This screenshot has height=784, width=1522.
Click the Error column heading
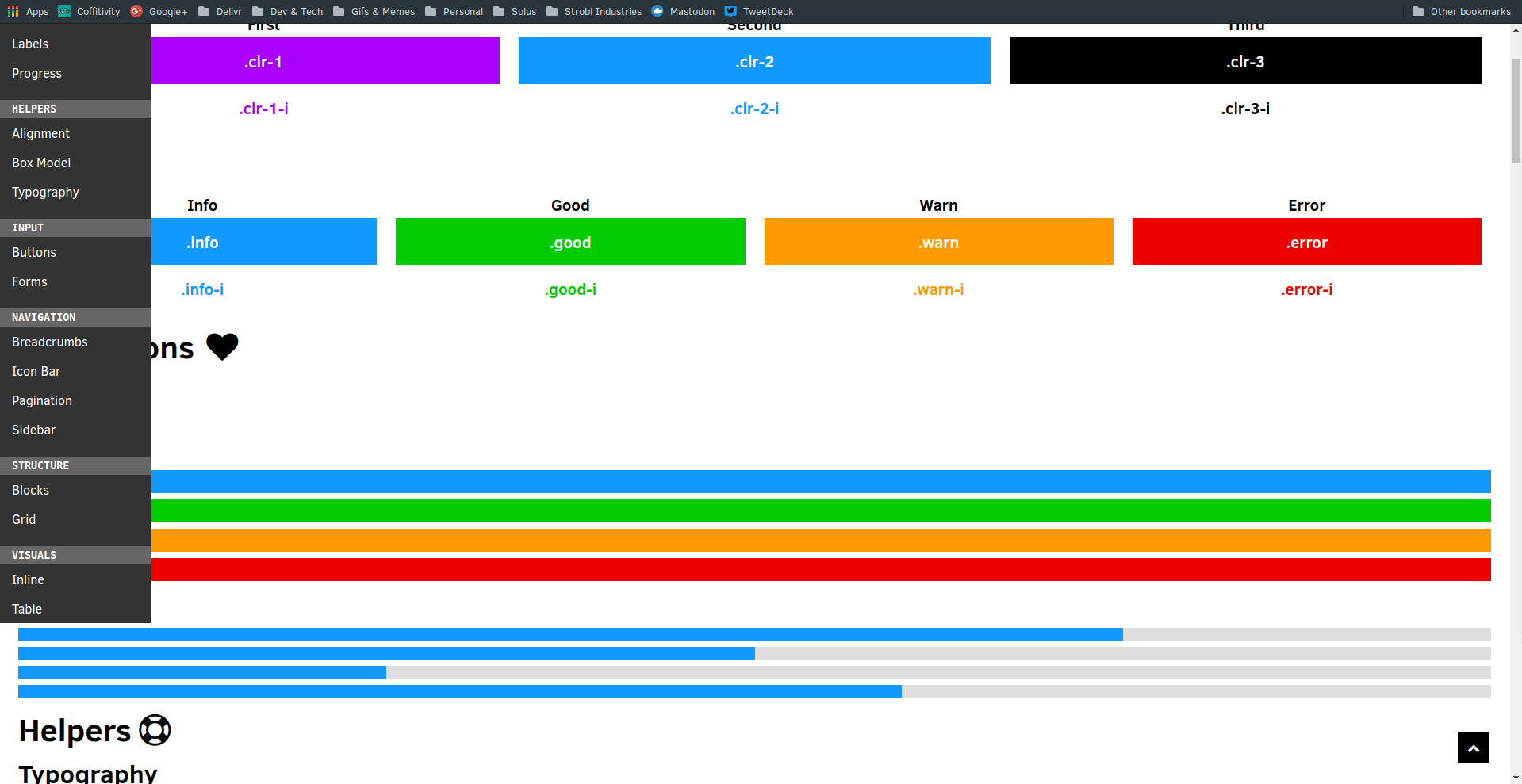point(1306,205)
